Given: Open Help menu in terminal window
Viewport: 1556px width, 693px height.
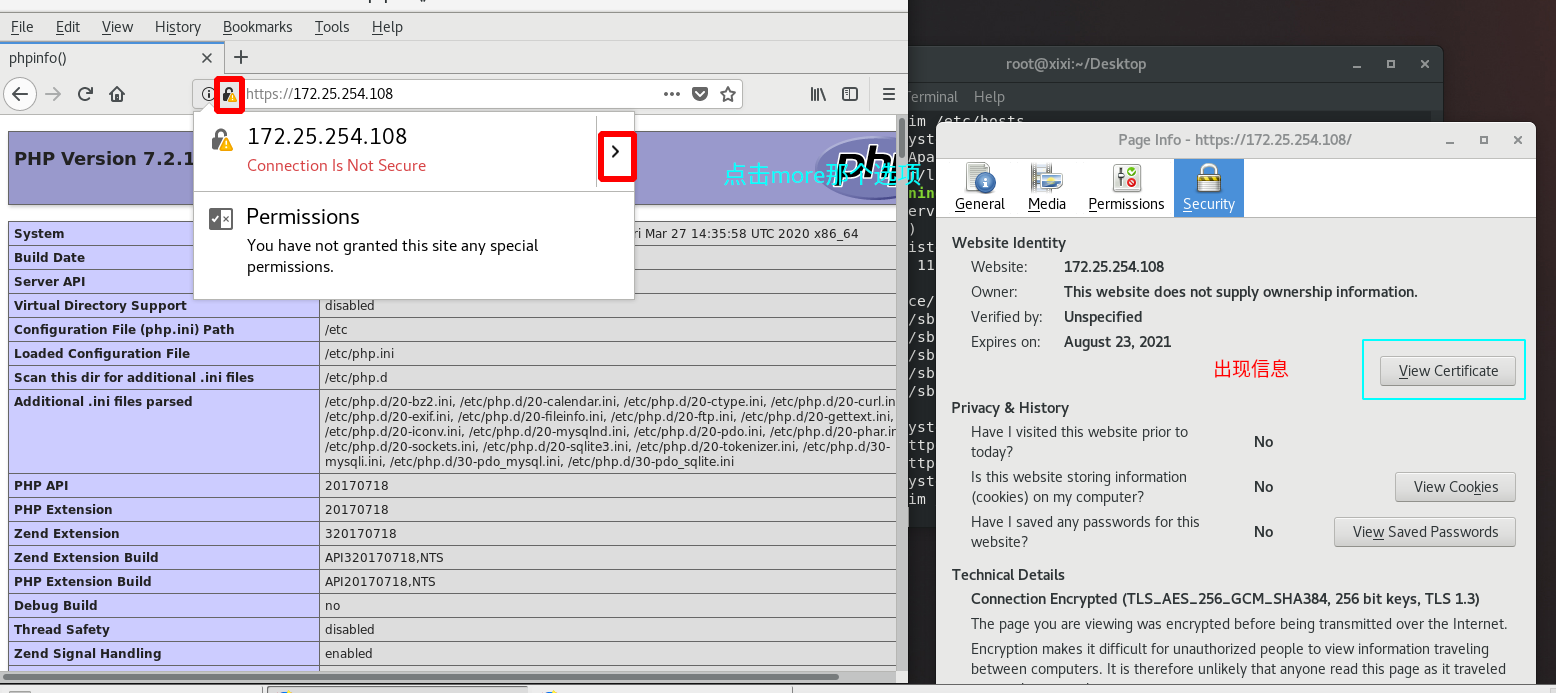Looking at the screenshot, I should coord(989,97).
